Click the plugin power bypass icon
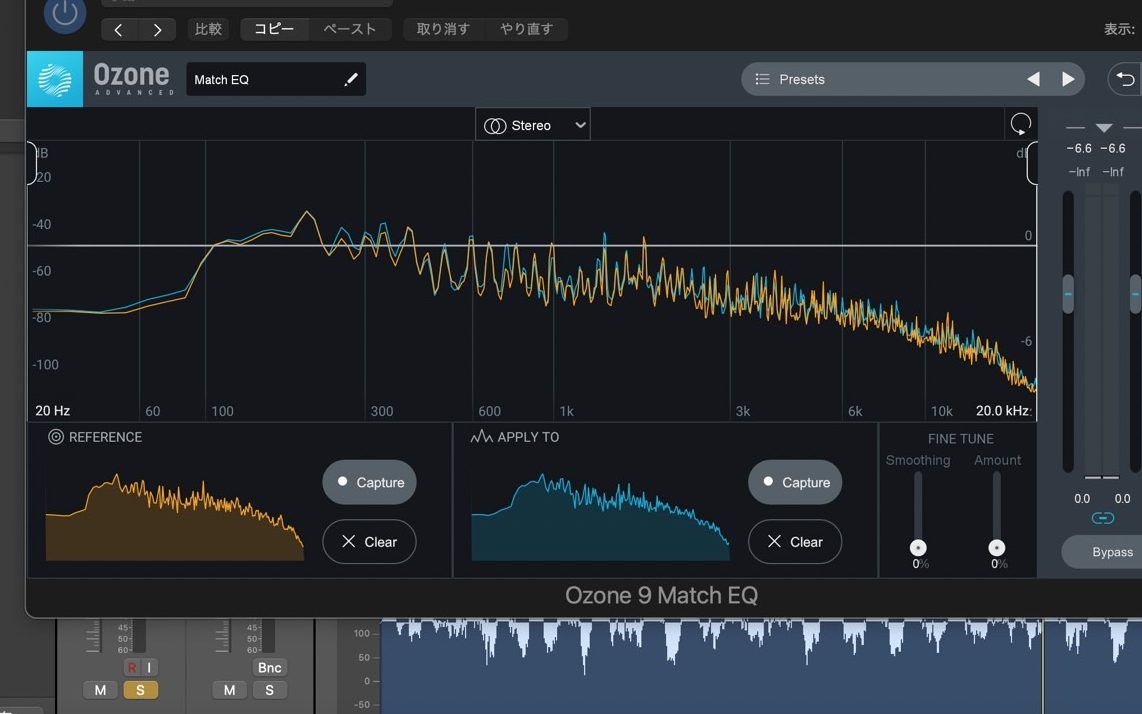Screen dimensions: 1142x714 click(x=64, y=14)
